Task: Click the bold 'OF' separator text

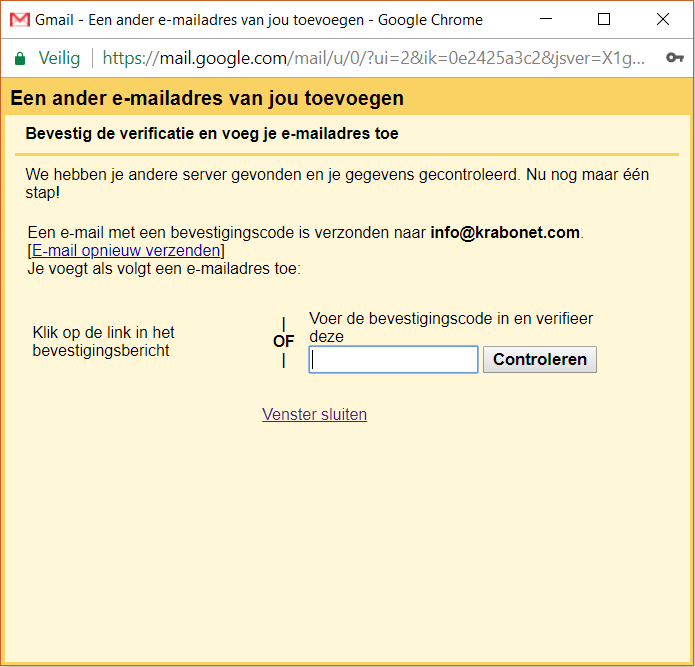Action: pyautogui.click(x=283, y=341)
